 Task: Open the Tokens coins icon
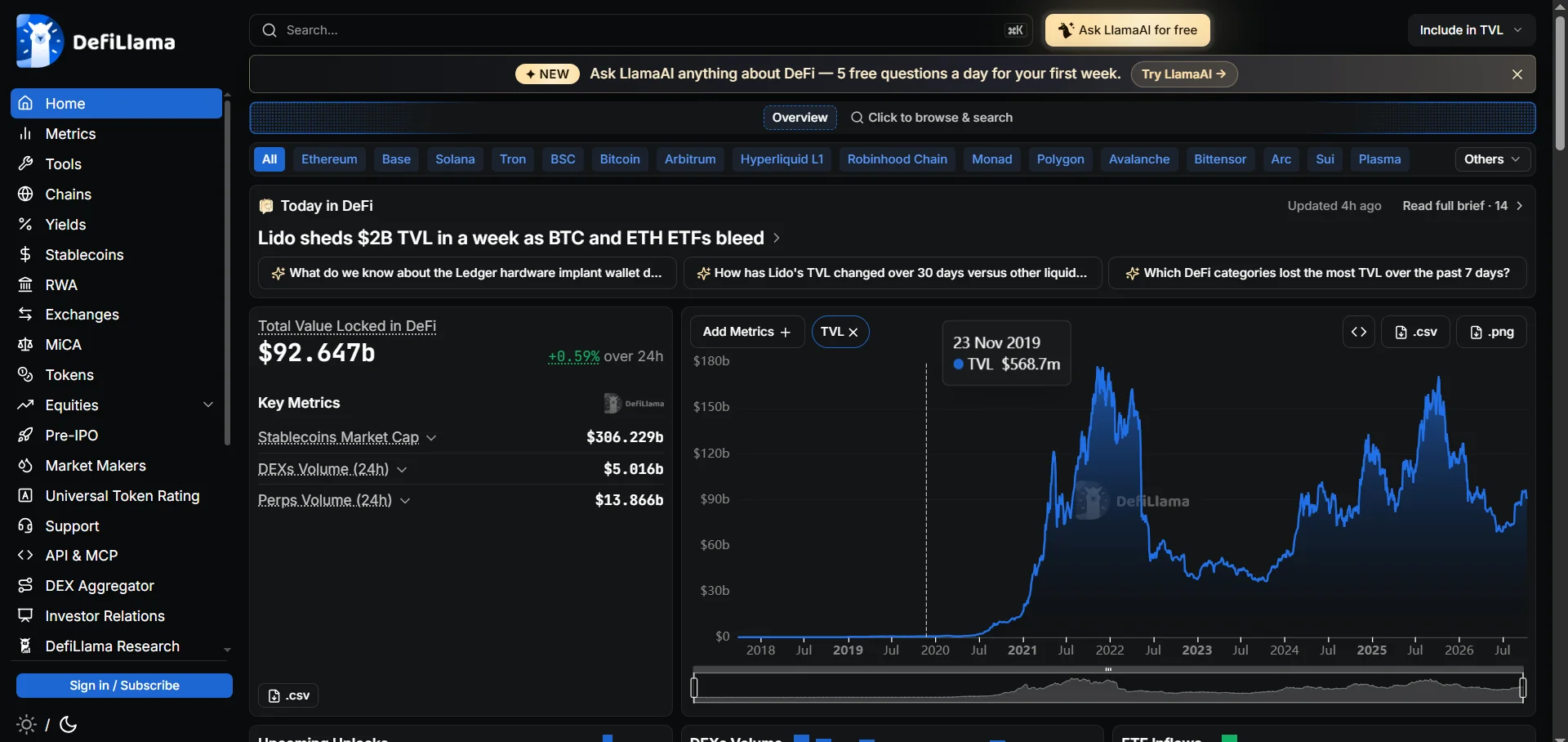(x=25, y=375)
